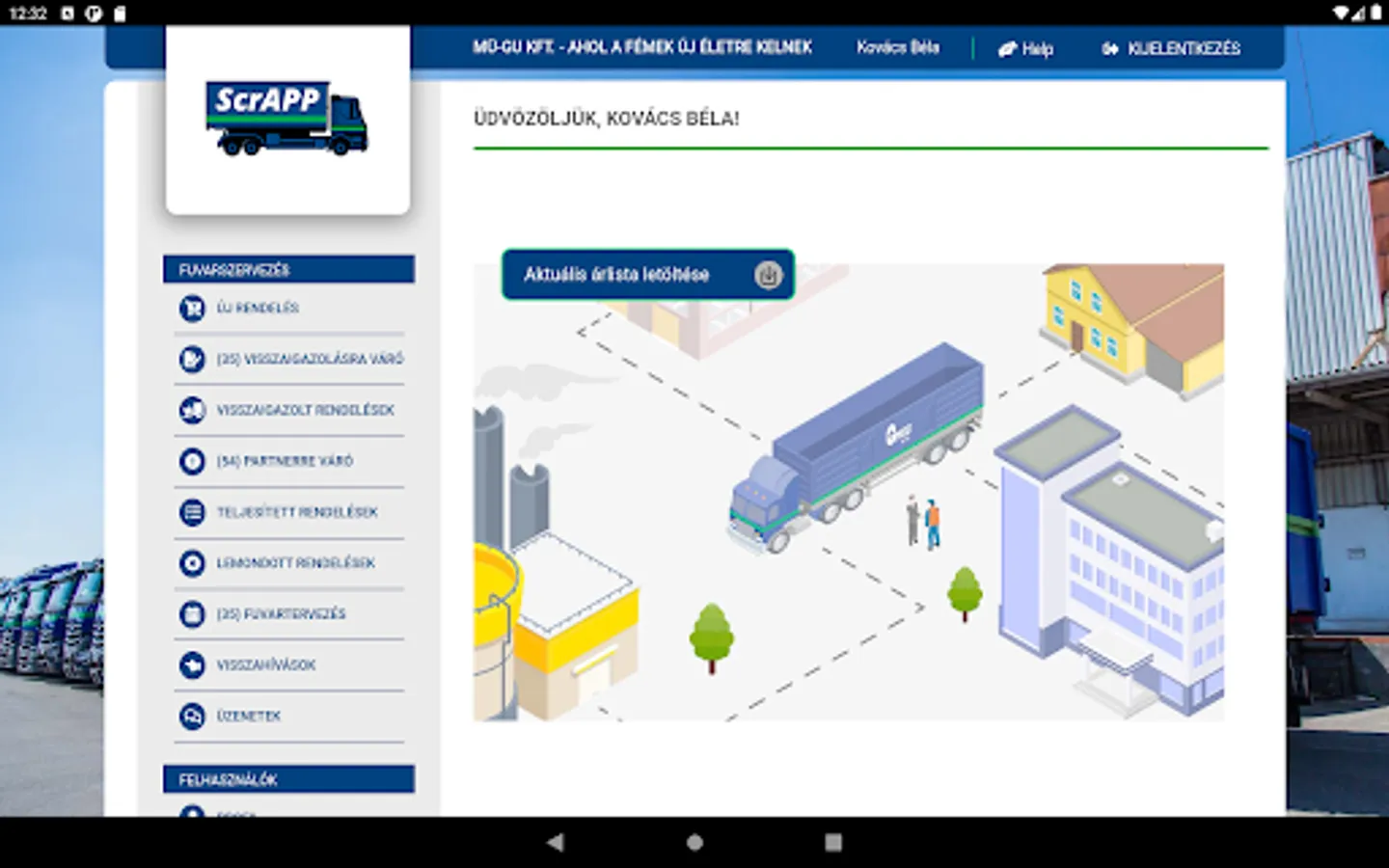Click the Partnerre váró clock icon
Screen dimensions: 1389x868
point(192,461)
